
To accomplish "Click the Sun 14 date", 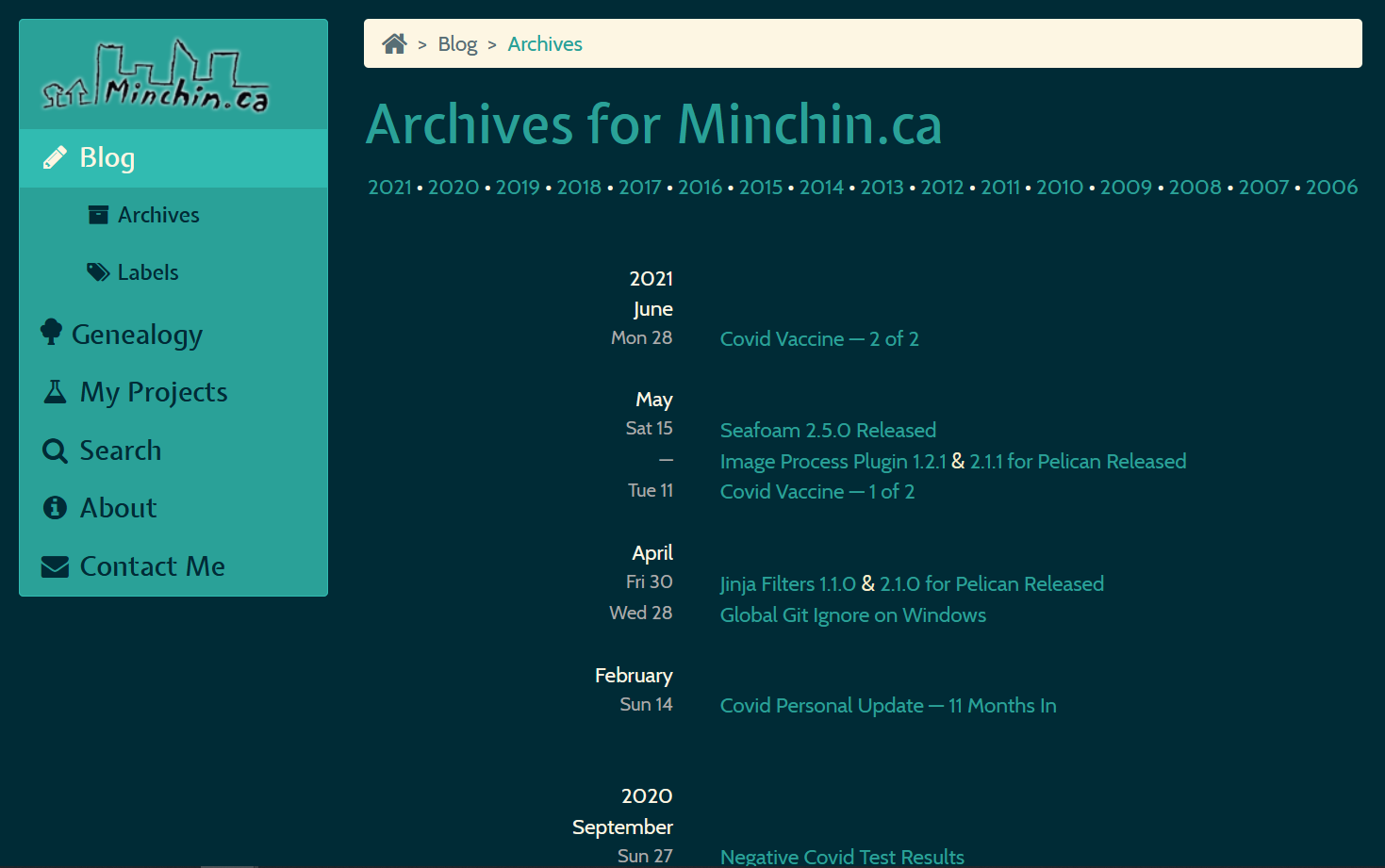I will point(646,704).
